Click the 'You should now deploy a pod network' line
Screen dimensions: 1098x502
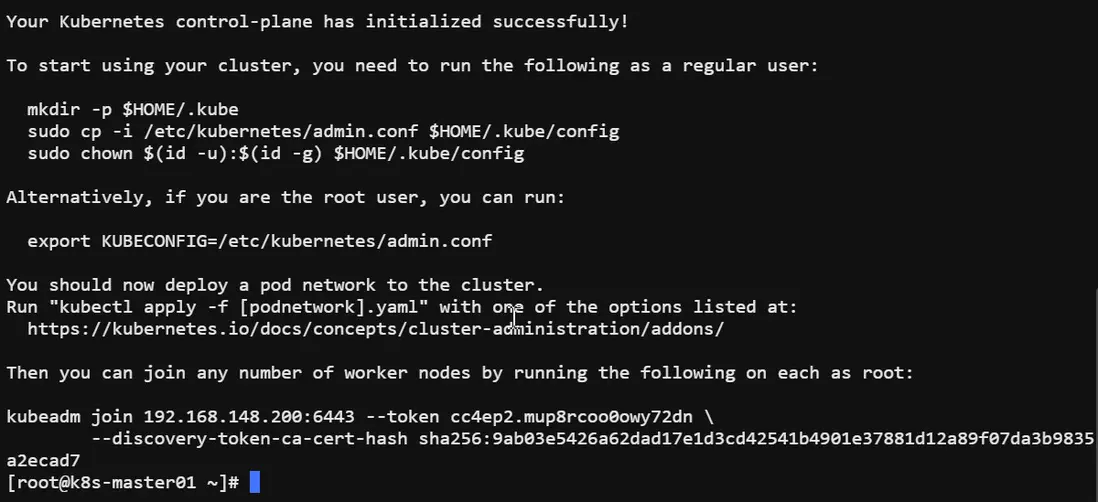point(275,285)
